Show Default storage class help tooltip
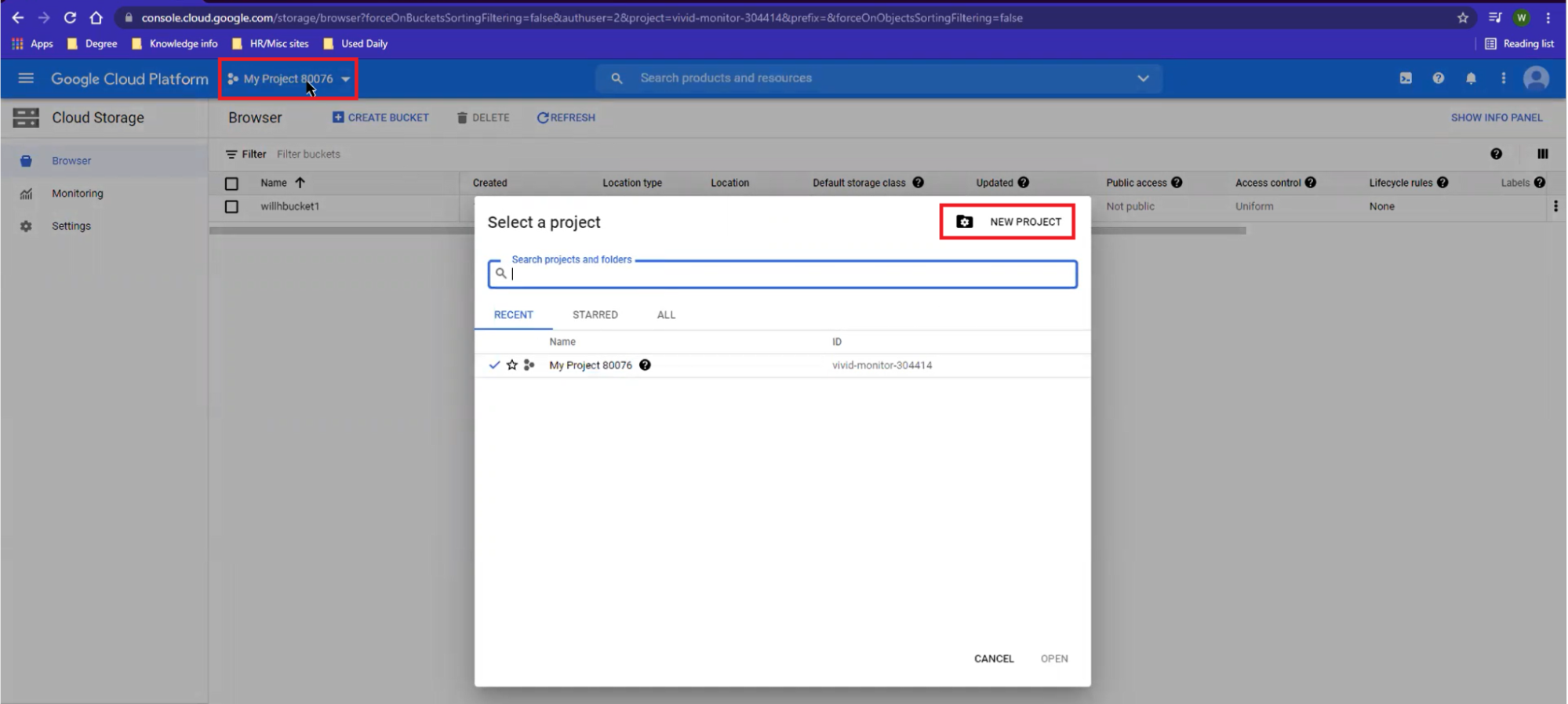This screenshot has height=704, width=1568. click(918, 183)
